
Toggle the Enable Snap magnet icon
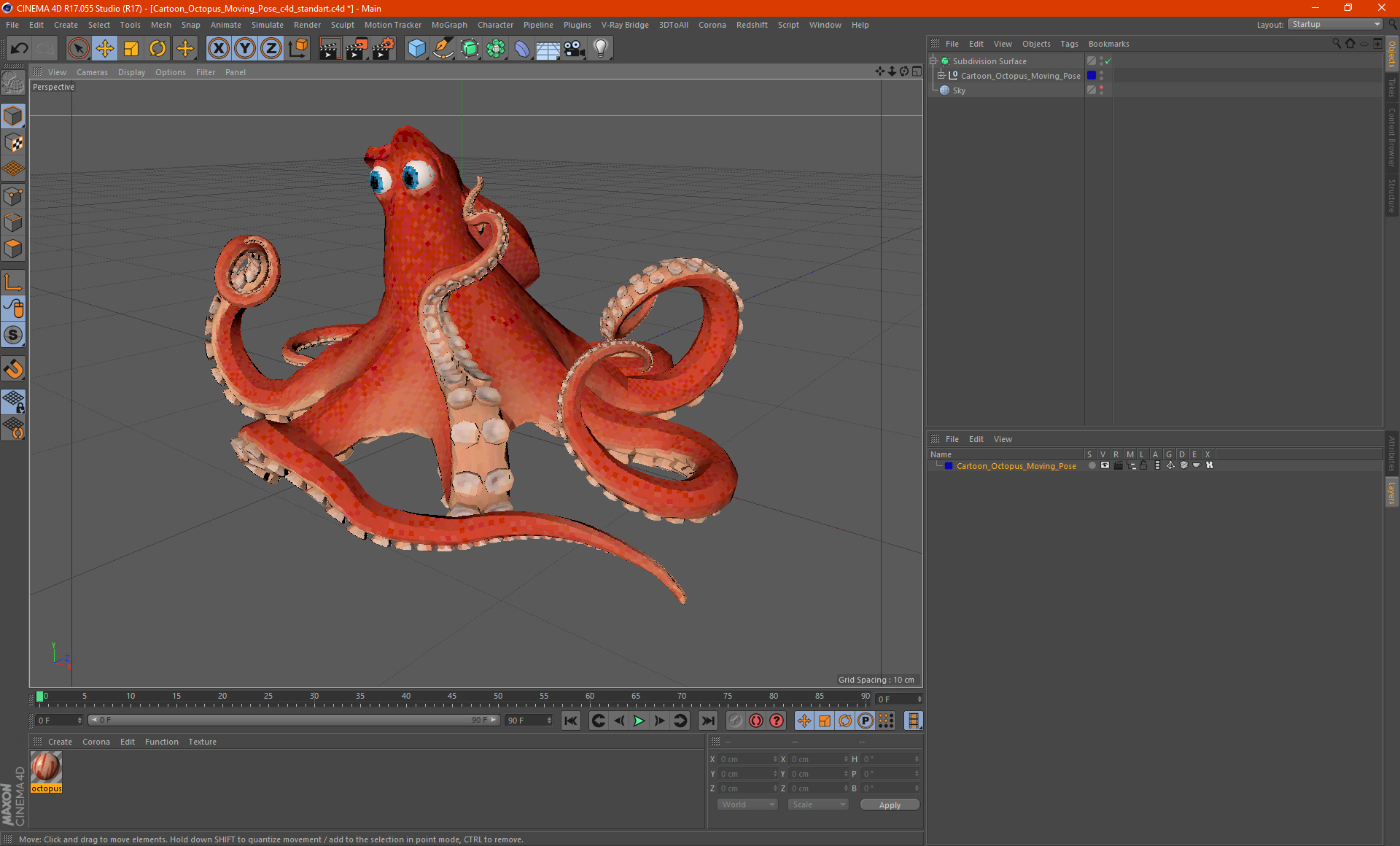click(14, 369)
